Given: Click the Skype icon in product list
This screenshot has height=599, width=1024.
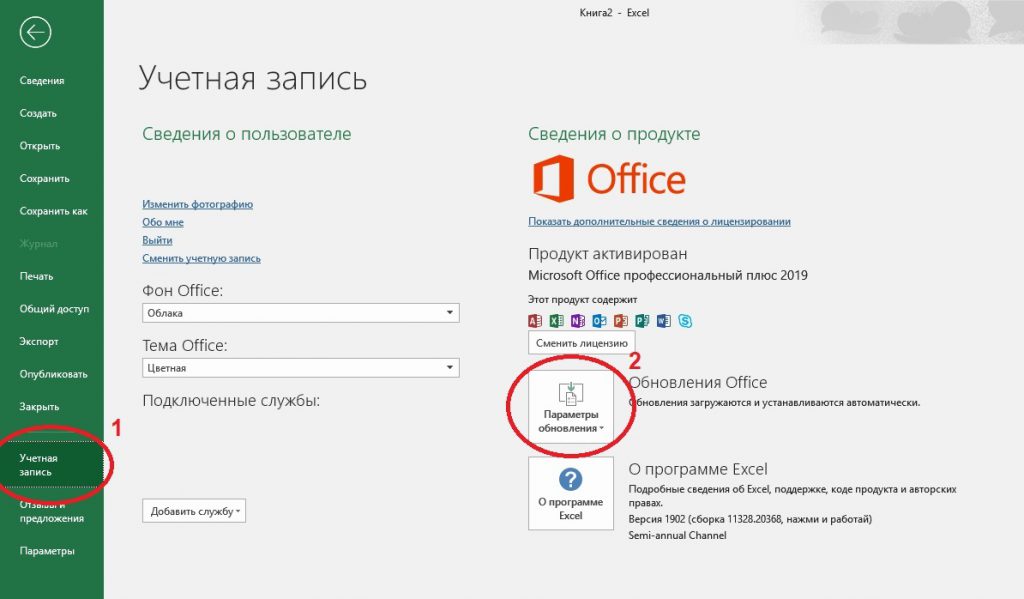Looking at the screenshot, I should 685,321.
